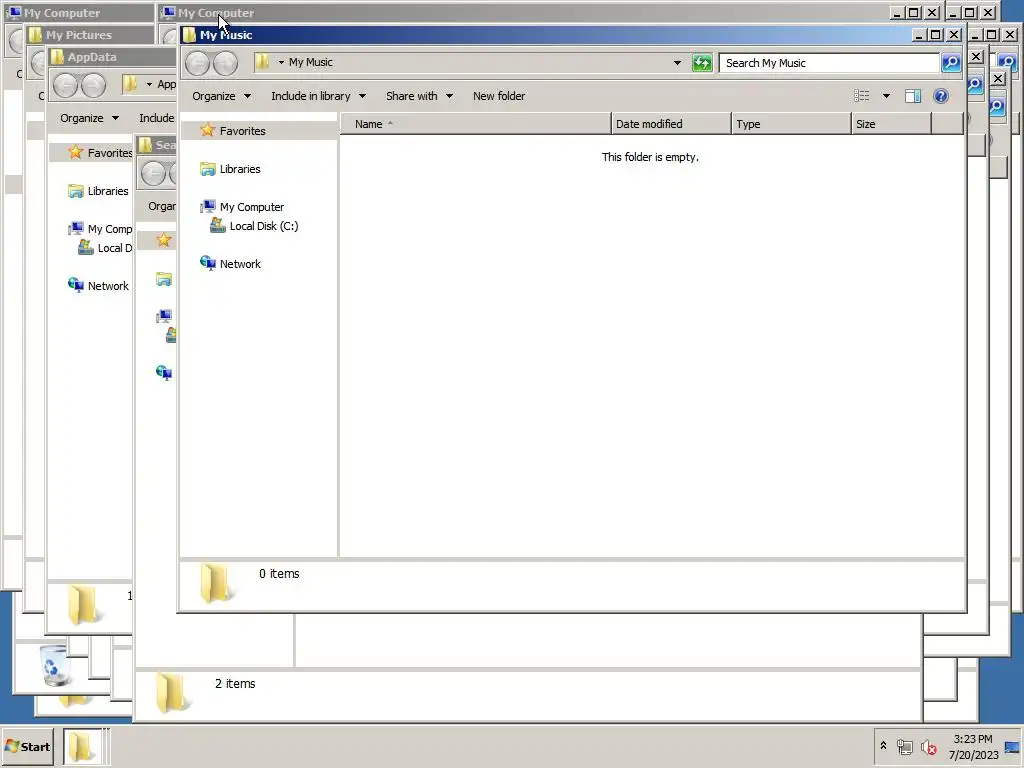Select Network in My Music sidebar

click(231, 264)
